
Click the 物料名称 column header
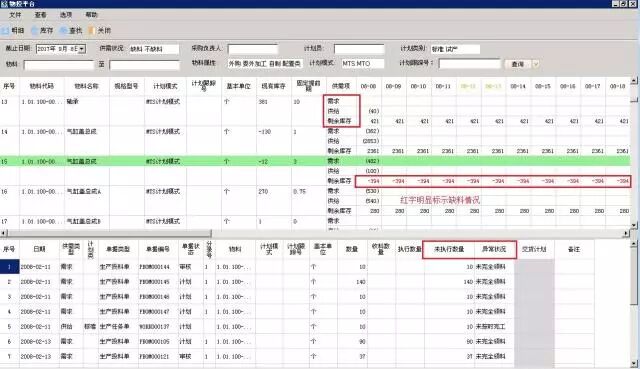tap(87, 86)
